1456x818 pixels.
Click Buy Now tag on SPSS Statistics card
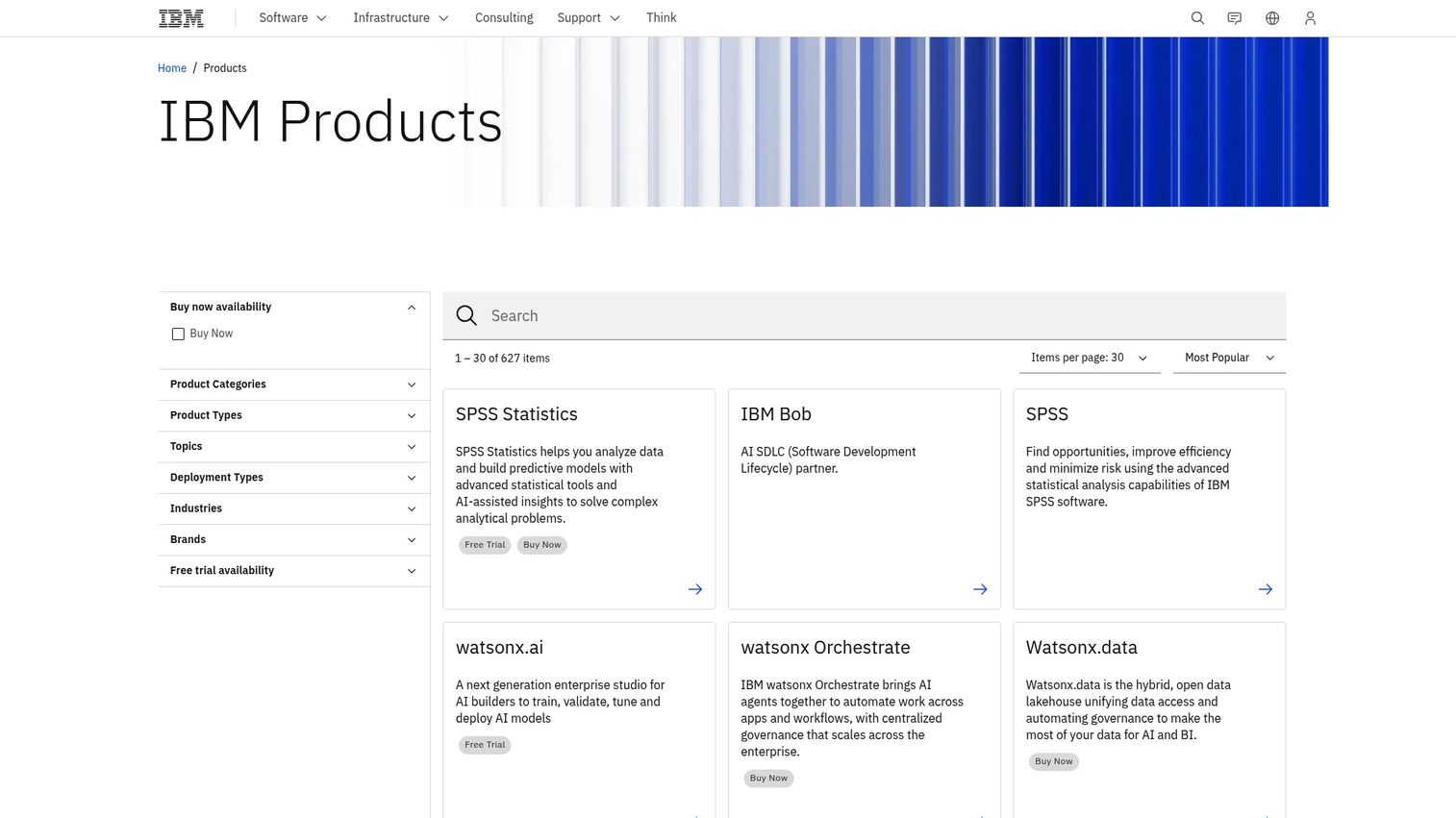(541, 545)
